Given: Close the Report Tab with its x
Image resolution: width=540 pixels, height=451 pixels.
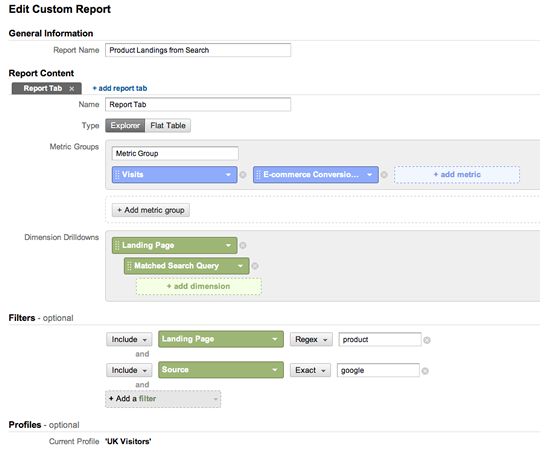Looking at the screenshot, I should [72, 88].
